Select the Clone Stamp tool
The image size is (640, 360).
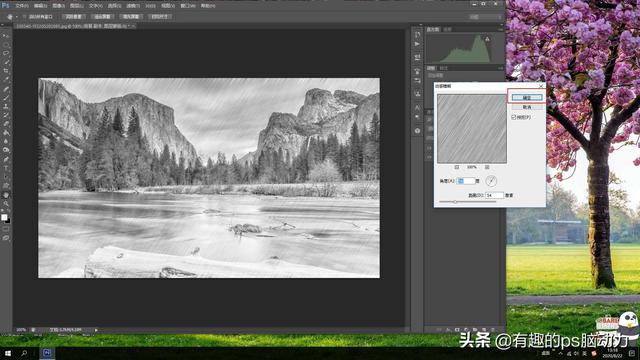(6, 106)
